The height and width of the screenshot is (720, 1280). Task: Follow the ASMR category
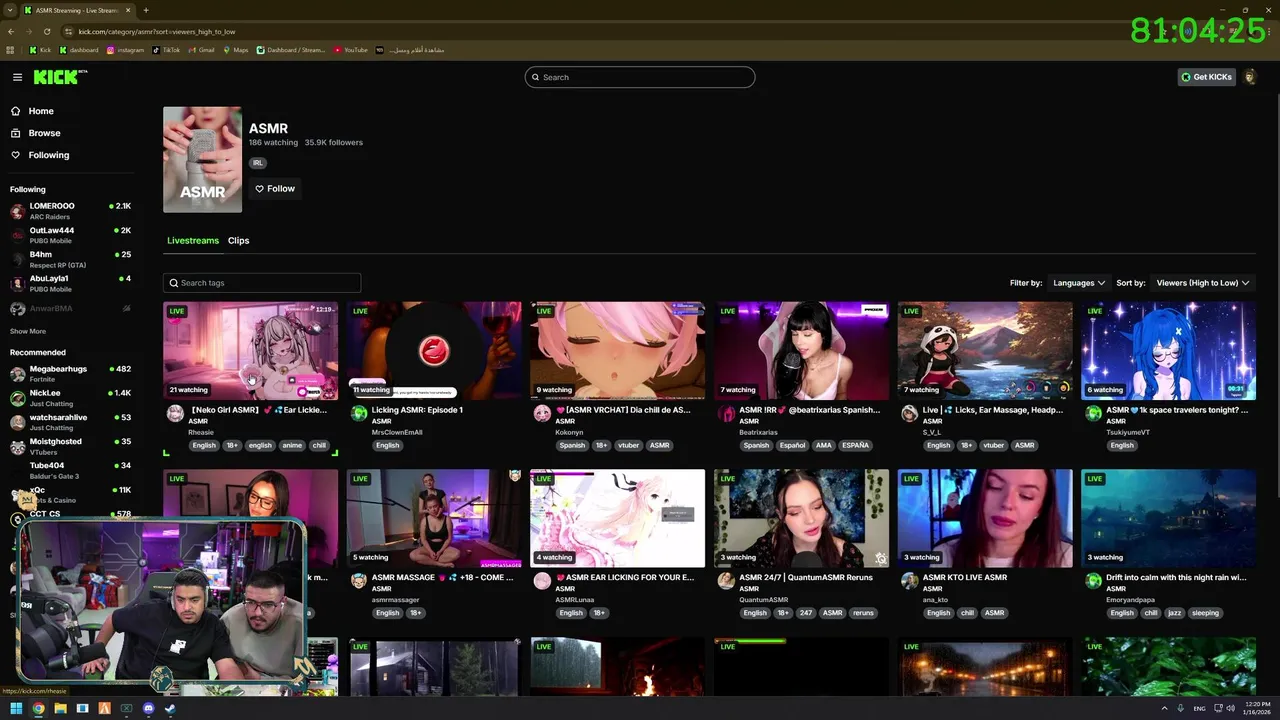tap(275, 188)
